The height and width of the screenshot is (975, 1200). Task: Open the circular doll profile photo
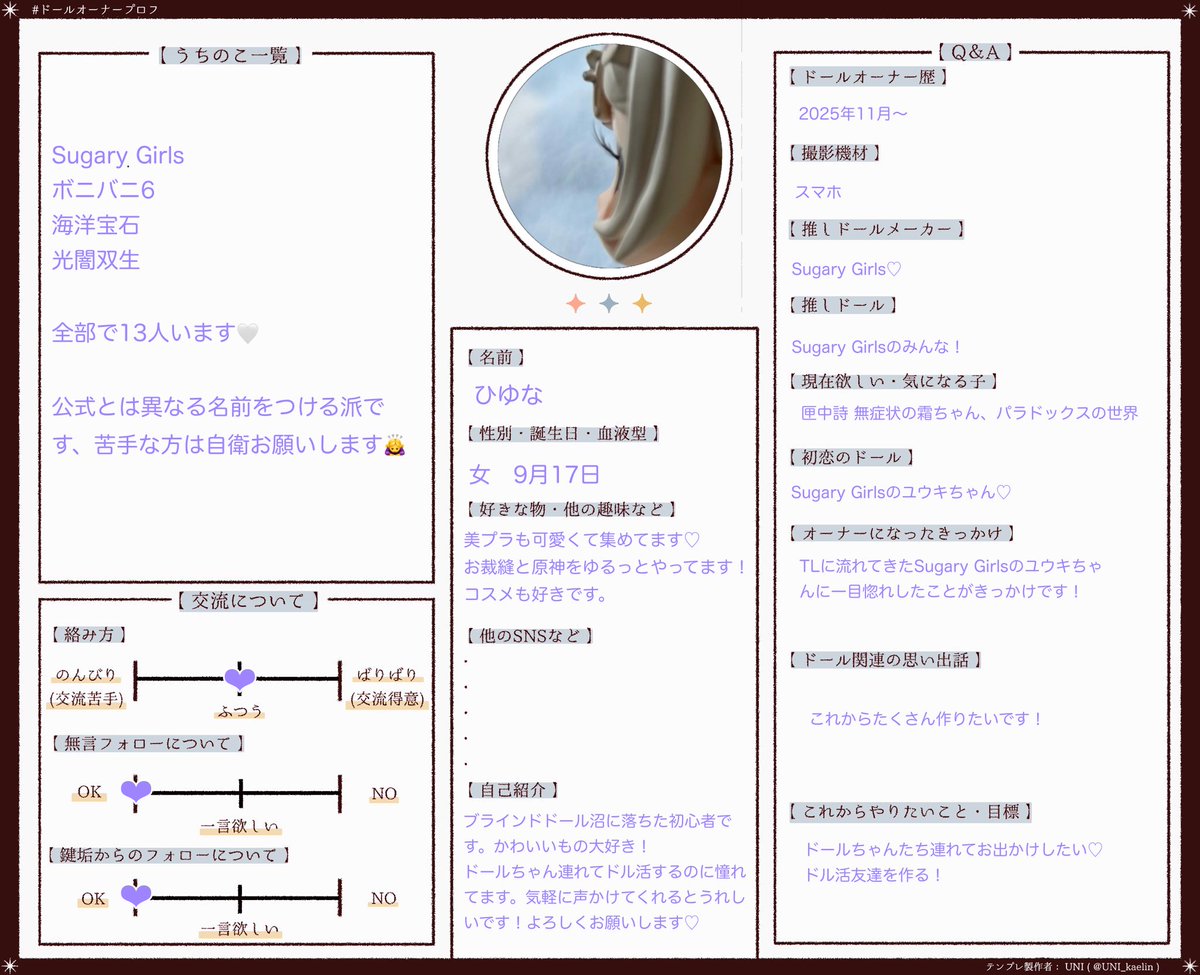609,157
